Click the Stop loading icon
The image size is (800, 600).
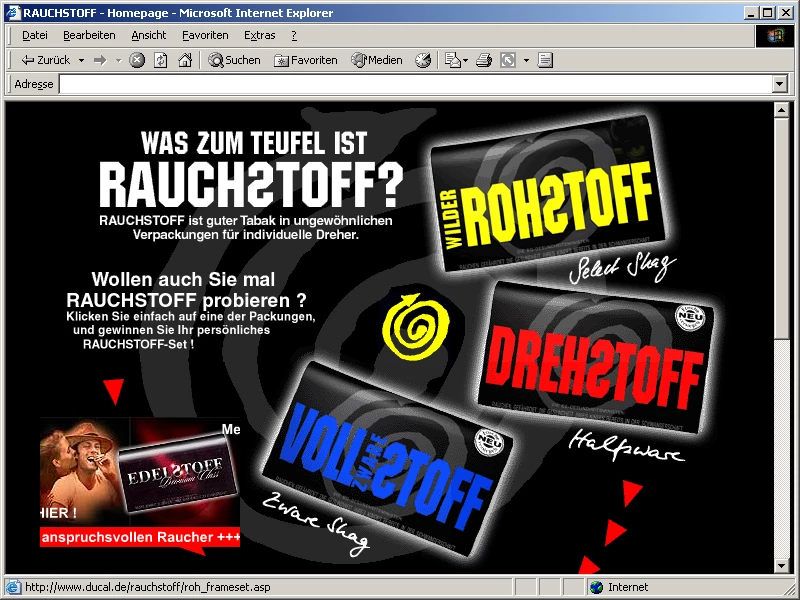(x=137, y=60)
